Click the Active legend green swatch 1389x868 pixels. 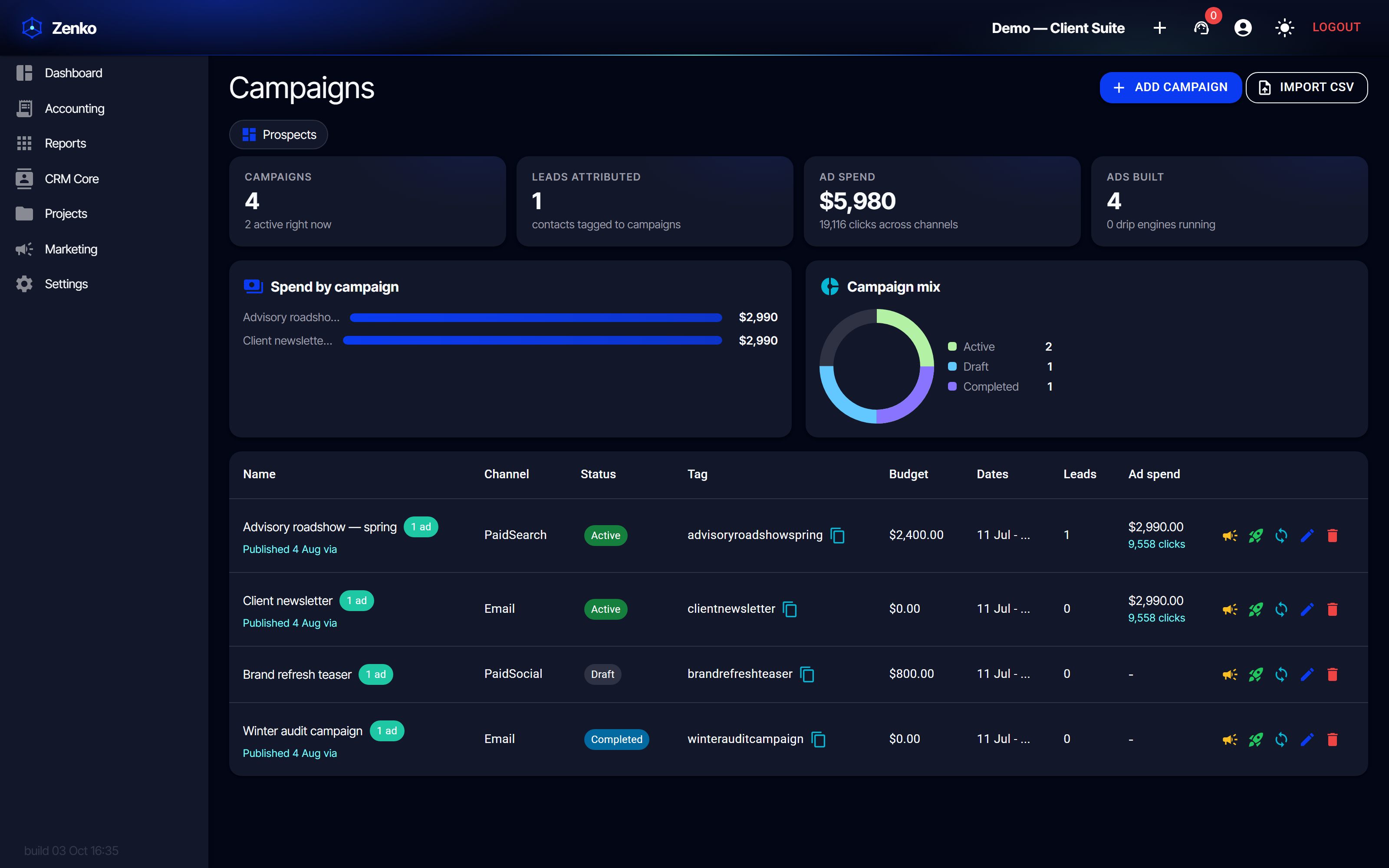(952, 346)
